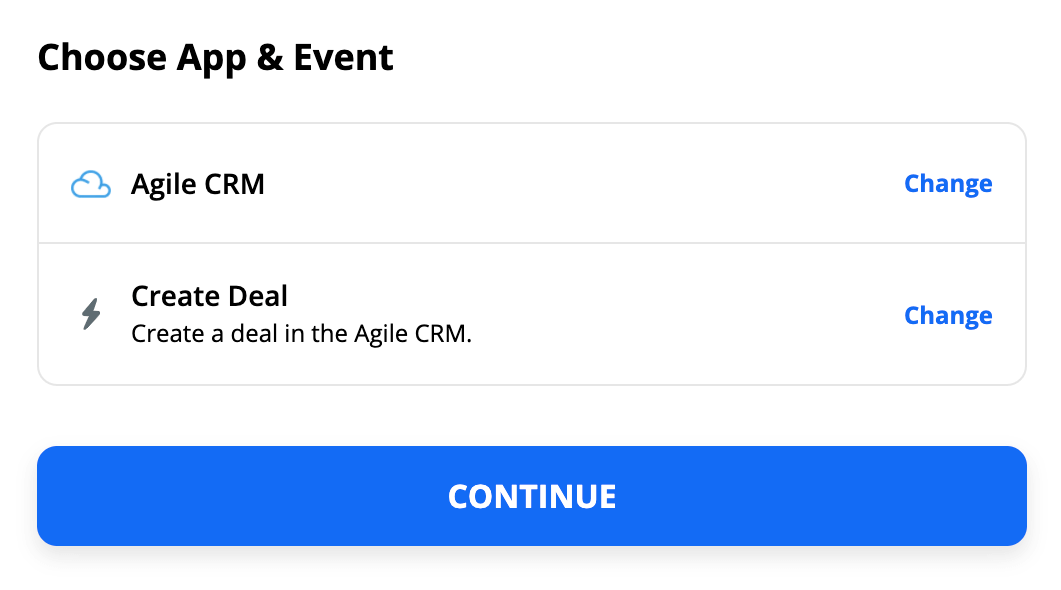Viewport: 1061px width, 590px height.
Task: Select the Create Deal event title
Action: click(x=209, y=296)
